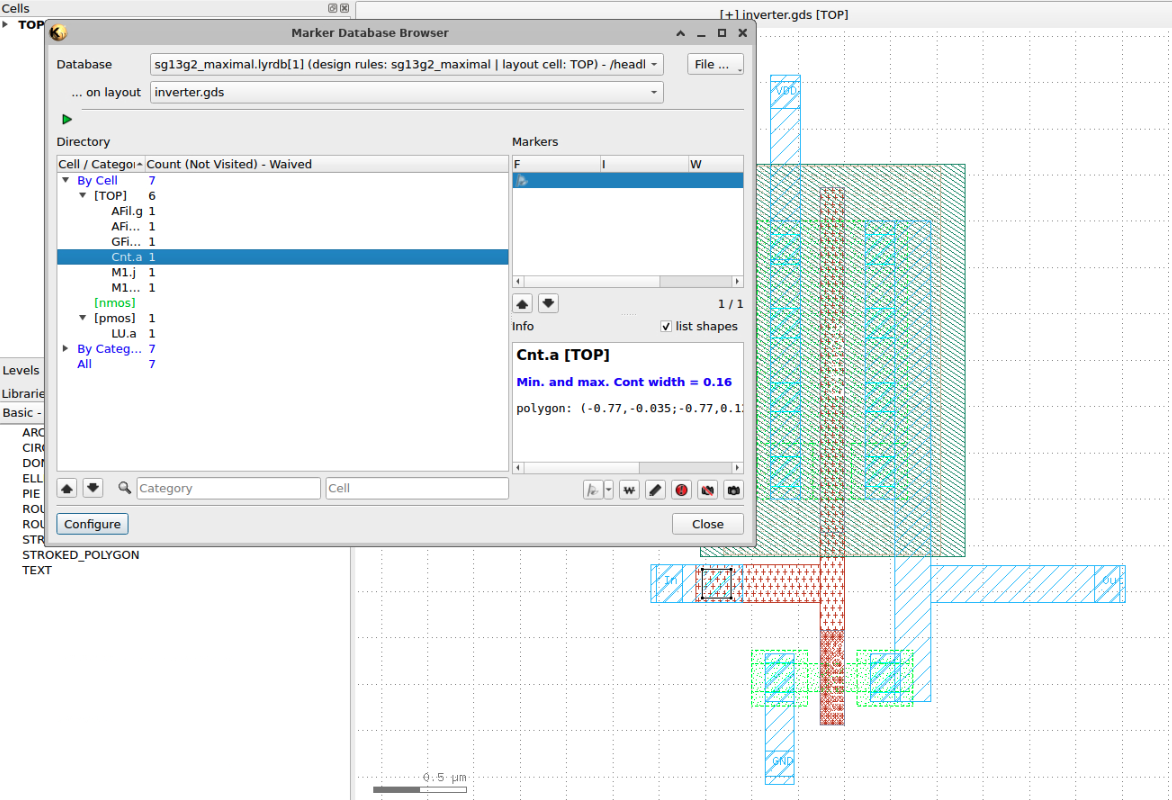Click the waive 'W' strikethrough icon
Viewport: 1172px width, 800px height.
point(629,490)
